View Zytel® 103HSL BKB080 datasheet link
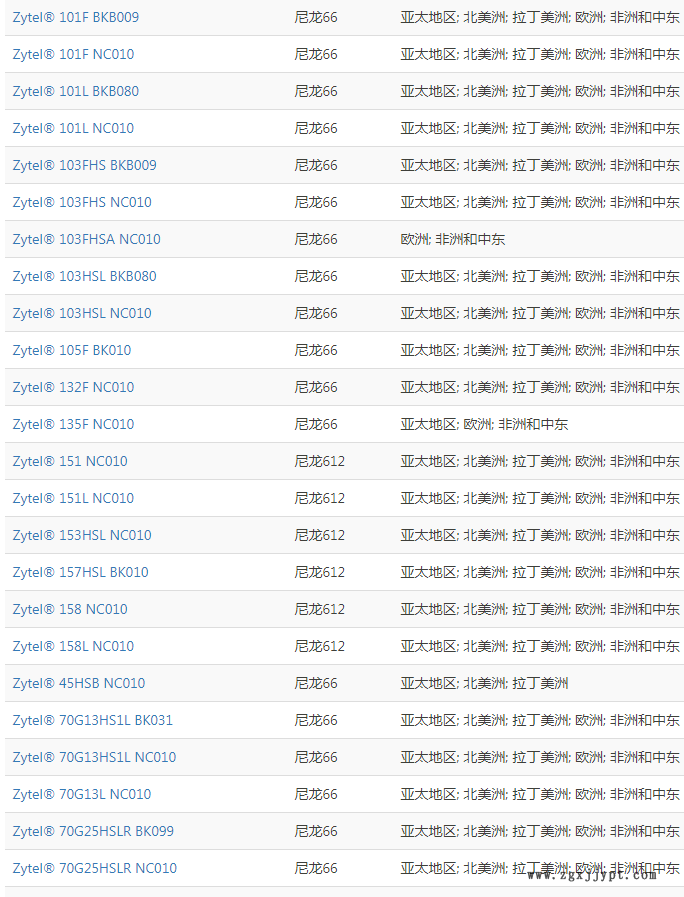 tap(85, 276)
